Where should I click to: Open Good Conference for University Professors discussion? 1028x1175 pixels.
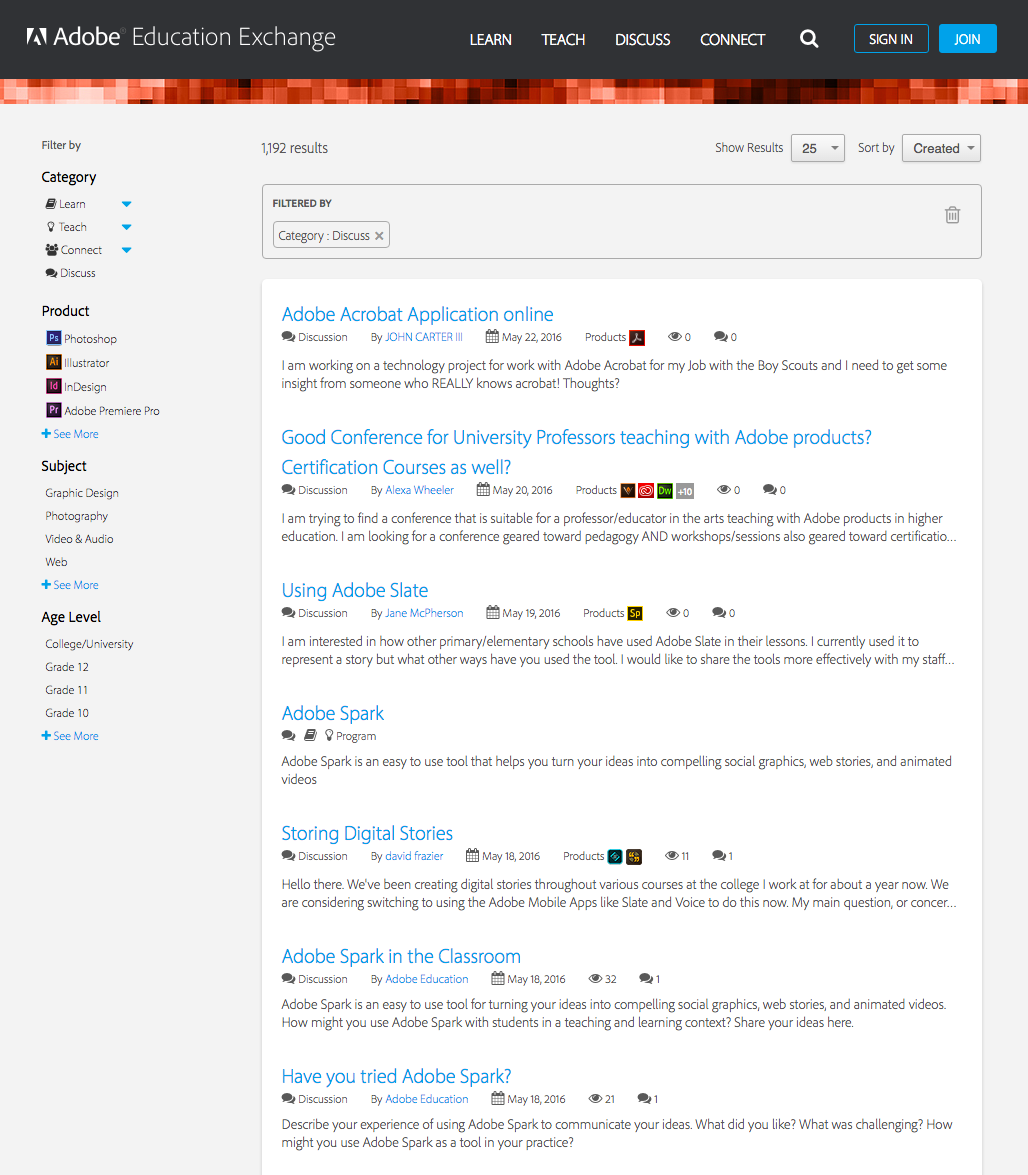(577, 452)
